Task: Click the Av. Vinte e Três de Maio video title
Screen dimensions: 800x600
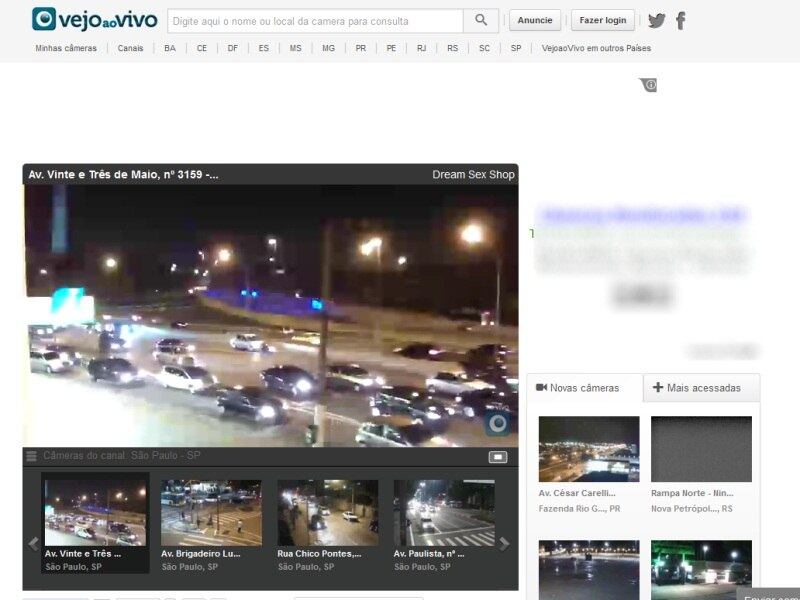Action: [x=123, y=174]
